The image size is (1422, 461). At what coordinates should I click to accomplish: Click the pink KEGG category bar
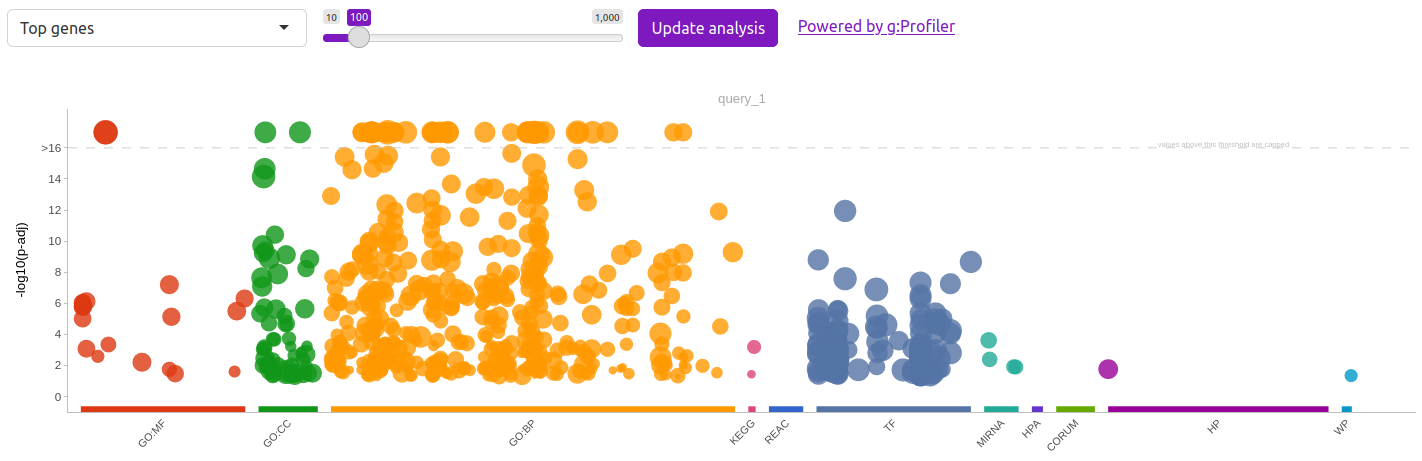(x=752, y=409)
